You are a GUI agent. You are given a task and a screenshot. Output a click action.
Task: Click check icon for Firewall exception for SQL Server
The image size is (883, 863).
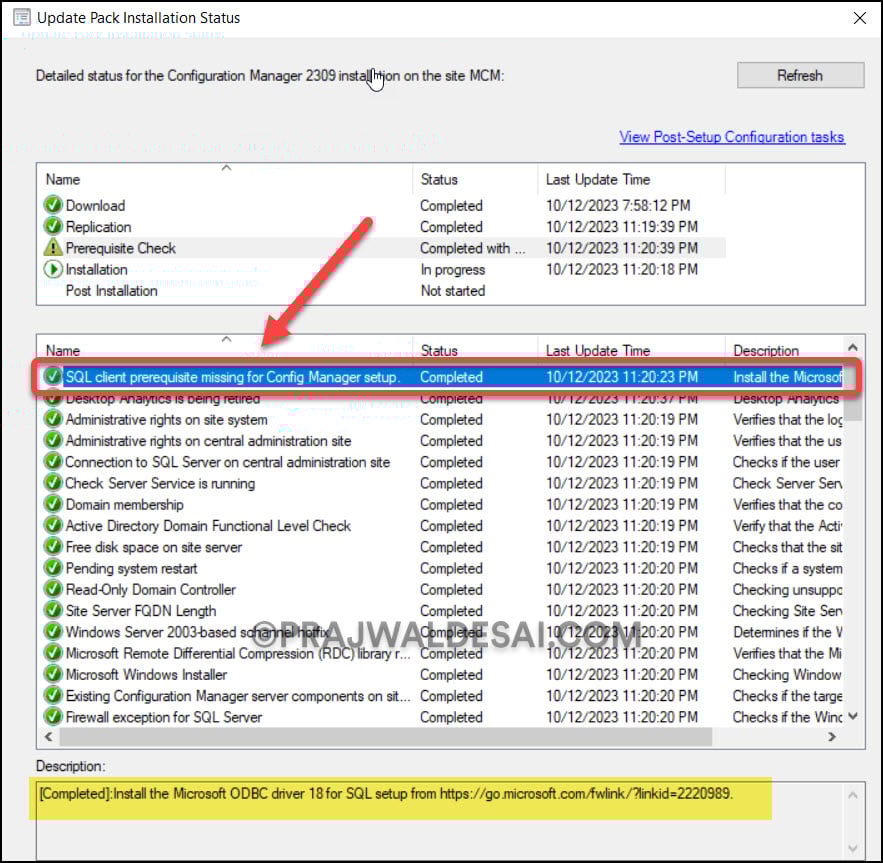(x=53, y=717)
